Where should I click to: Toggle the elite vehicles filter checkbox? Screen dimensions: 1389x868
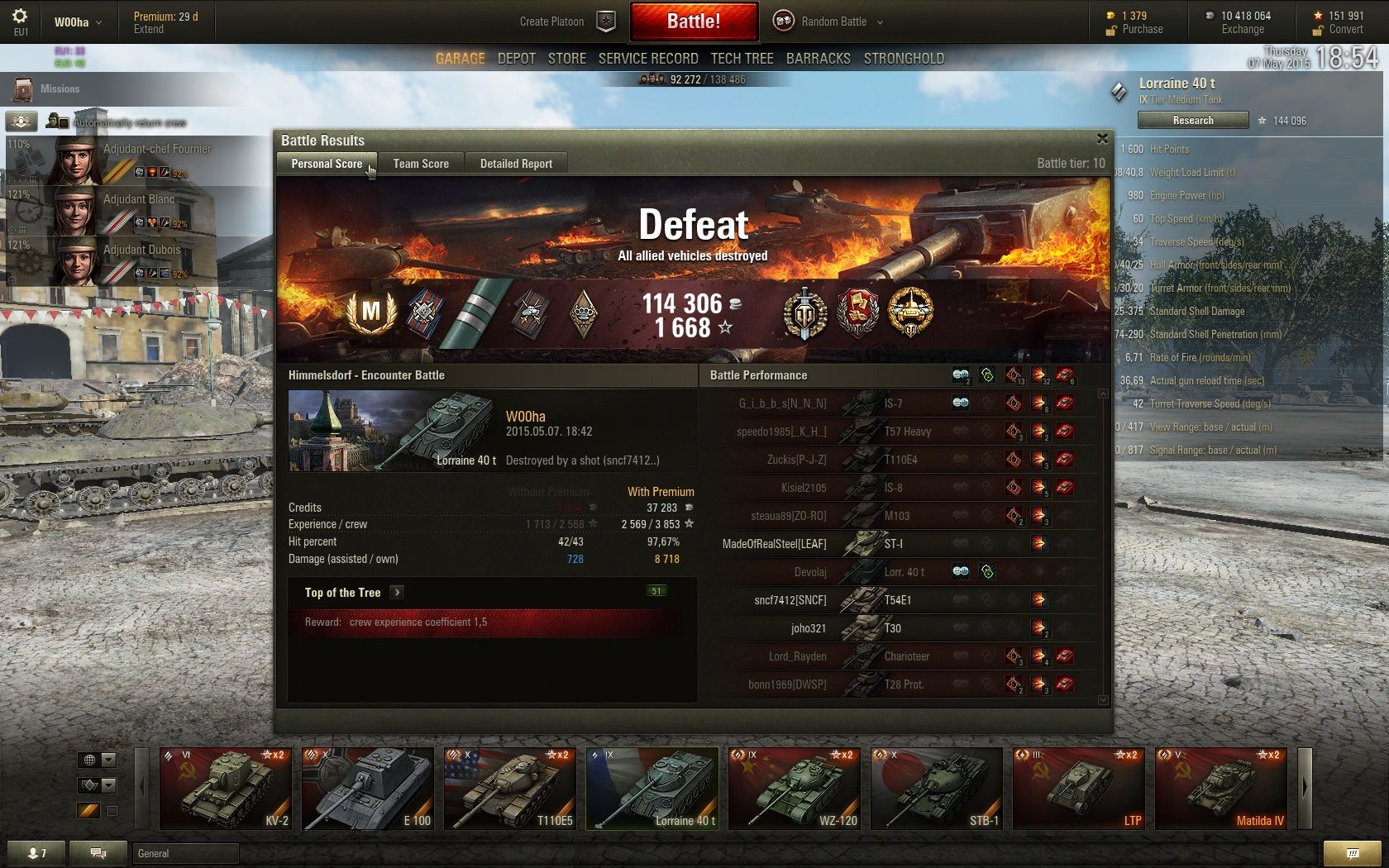pos(112,811)
